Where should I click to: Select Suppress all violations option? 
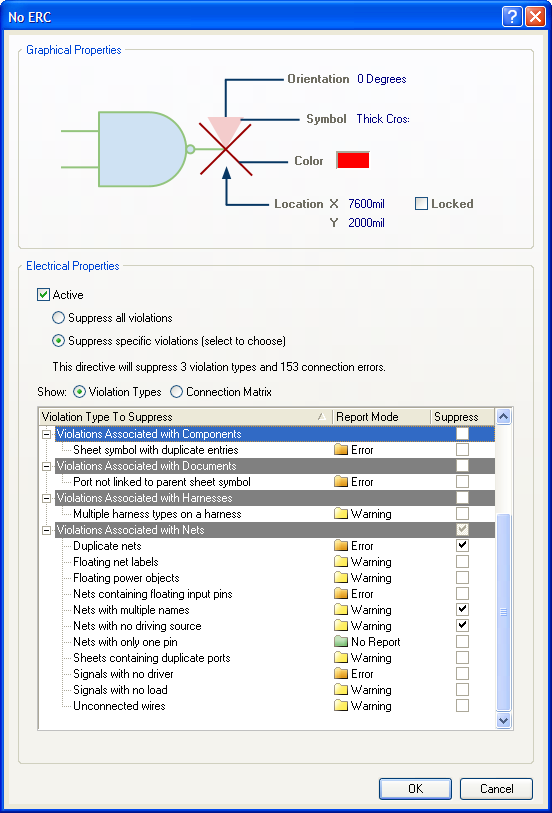click(59, 317)
